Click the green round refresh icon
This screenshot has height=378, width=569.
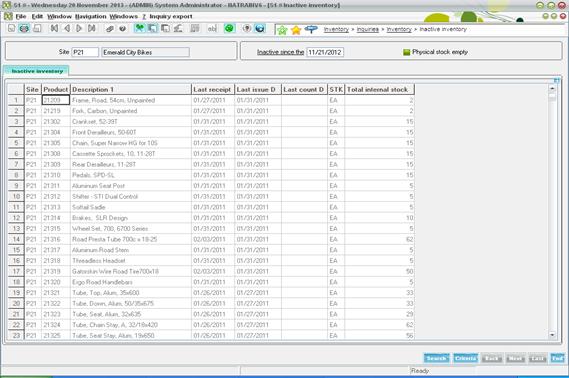tap(229, 28)
